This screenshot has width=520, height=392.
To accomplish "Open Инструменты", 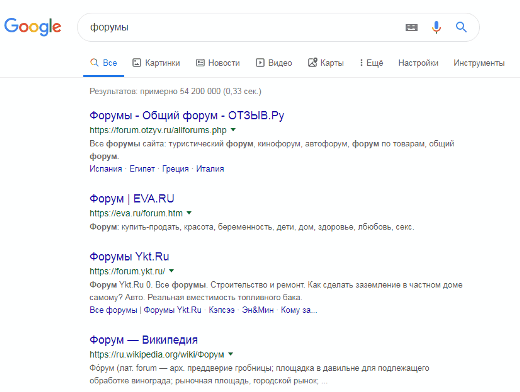I will 479,63.
